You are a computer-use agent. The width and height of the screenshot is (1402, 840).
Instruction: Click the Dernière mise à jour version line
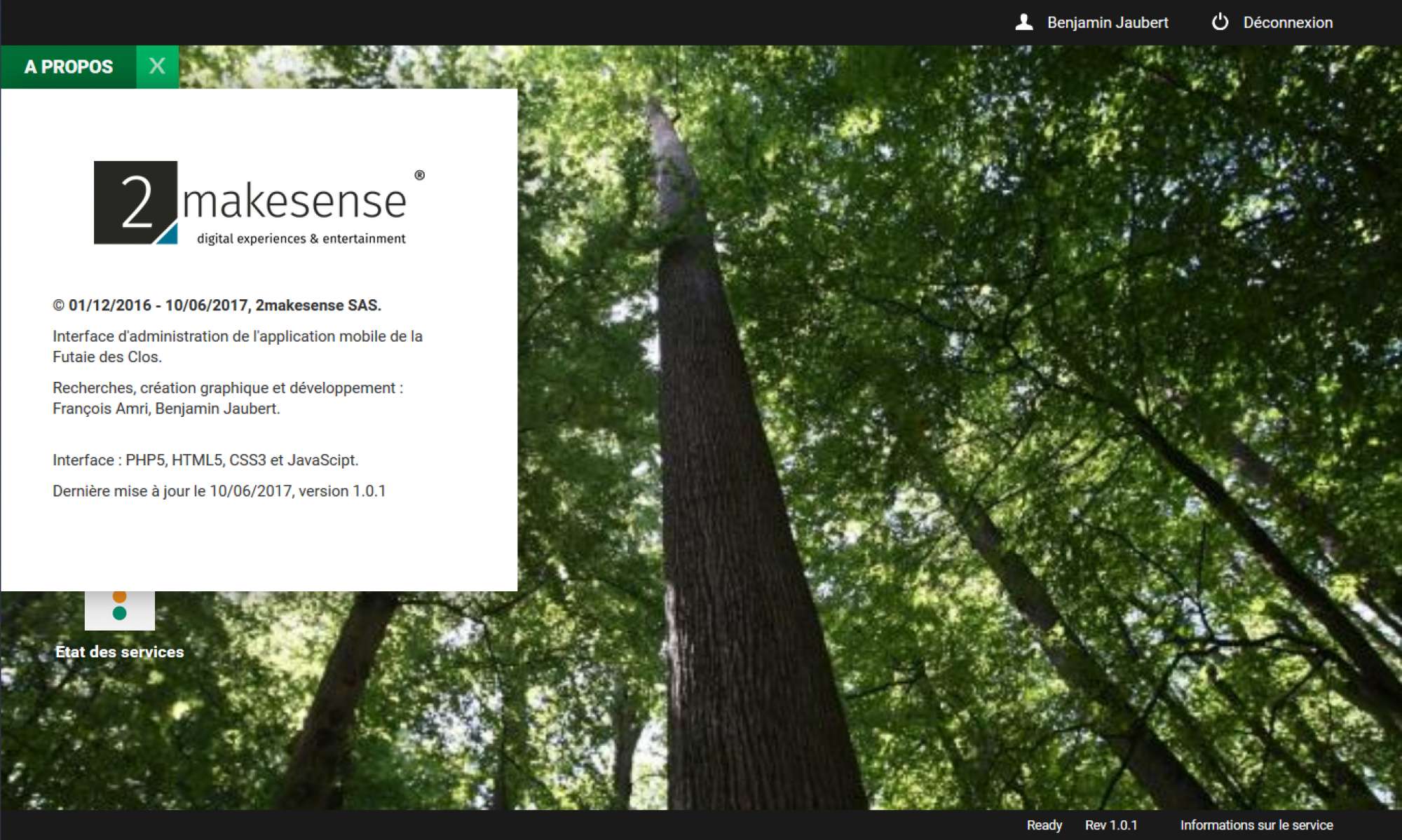coord(219,491)
